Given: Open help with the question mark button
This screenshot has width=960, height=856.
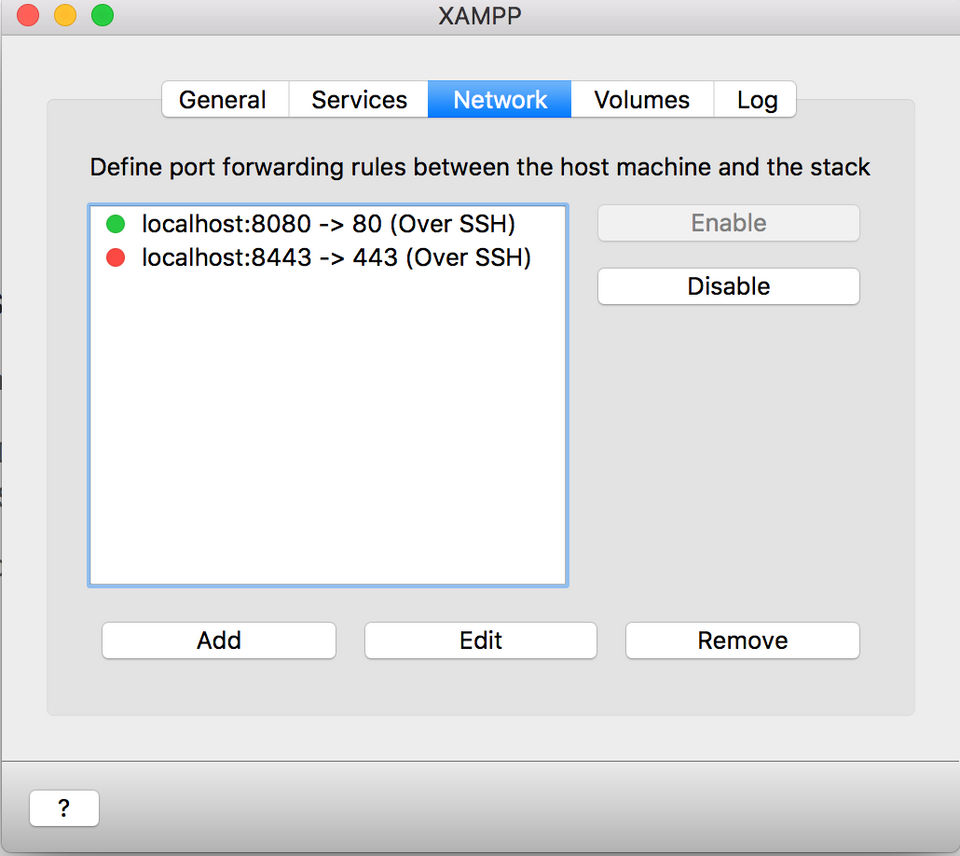Looking at the screenshot, I should point(64,808).
